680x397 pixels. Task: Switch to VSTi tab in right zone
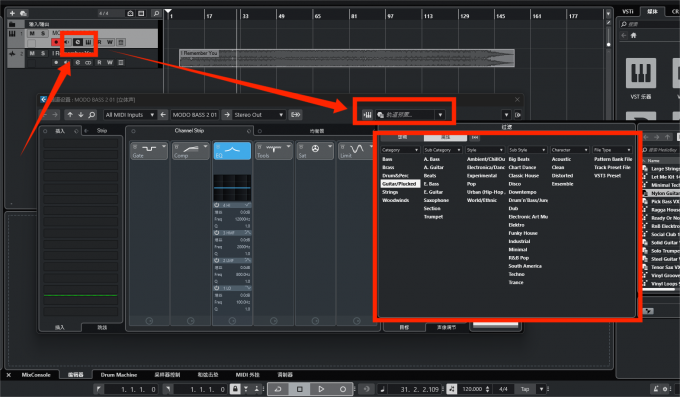628,12
